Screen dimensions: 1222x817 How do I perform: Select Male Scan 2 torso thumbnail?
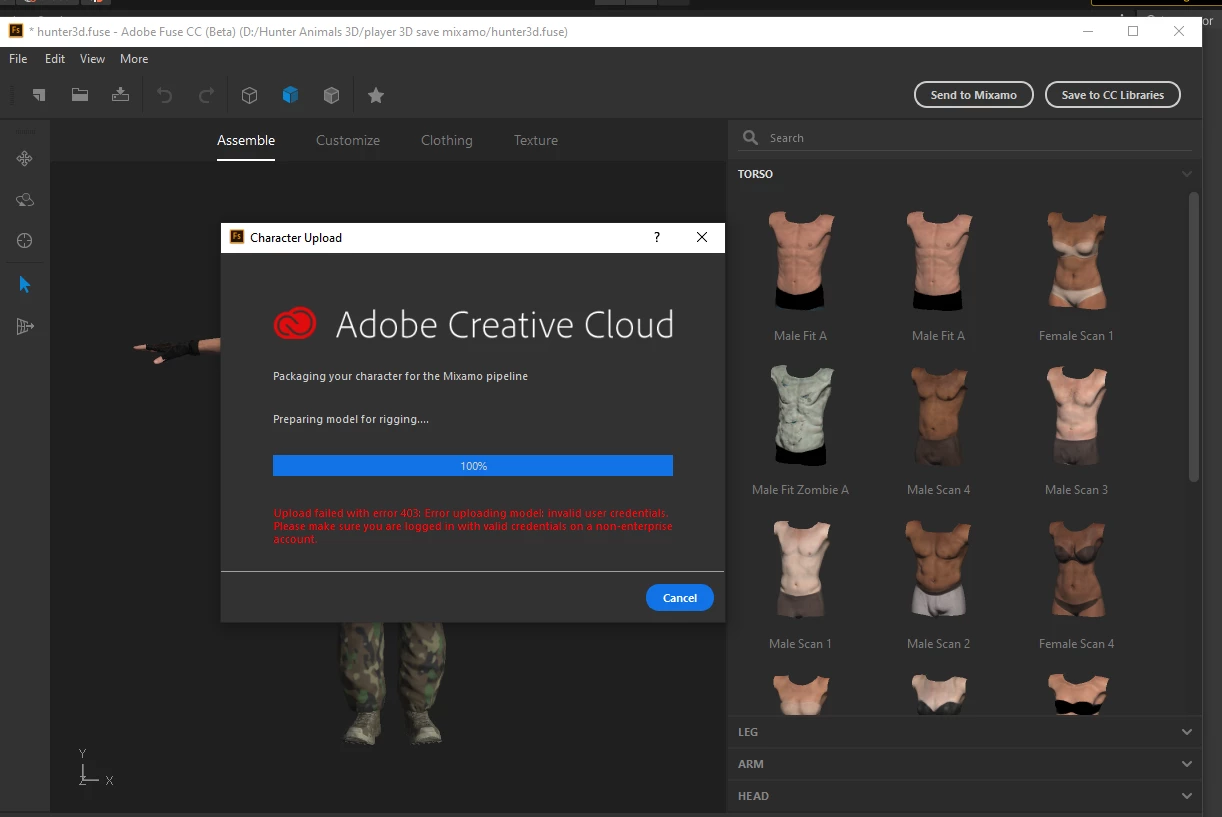pyautogui.click(x=938, y=569)
